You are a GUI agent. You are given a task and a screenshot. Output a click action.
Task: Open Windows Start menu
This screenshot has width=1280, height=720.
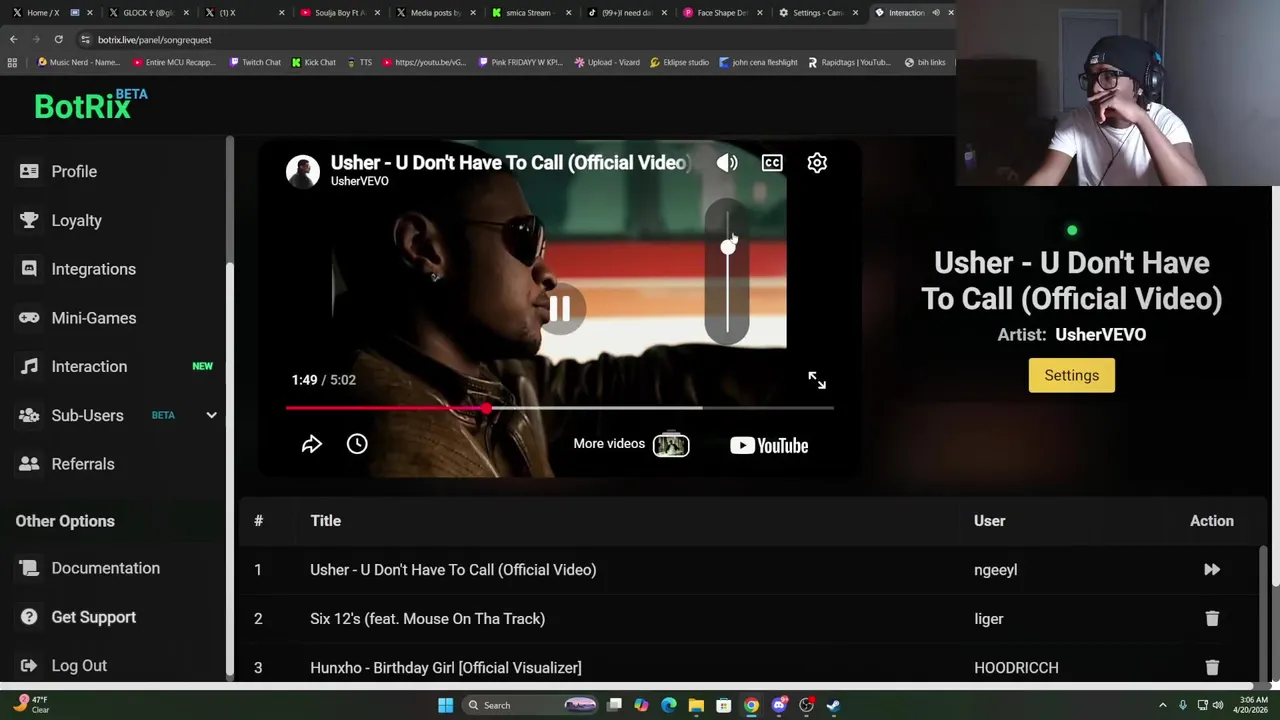(445, 705)
